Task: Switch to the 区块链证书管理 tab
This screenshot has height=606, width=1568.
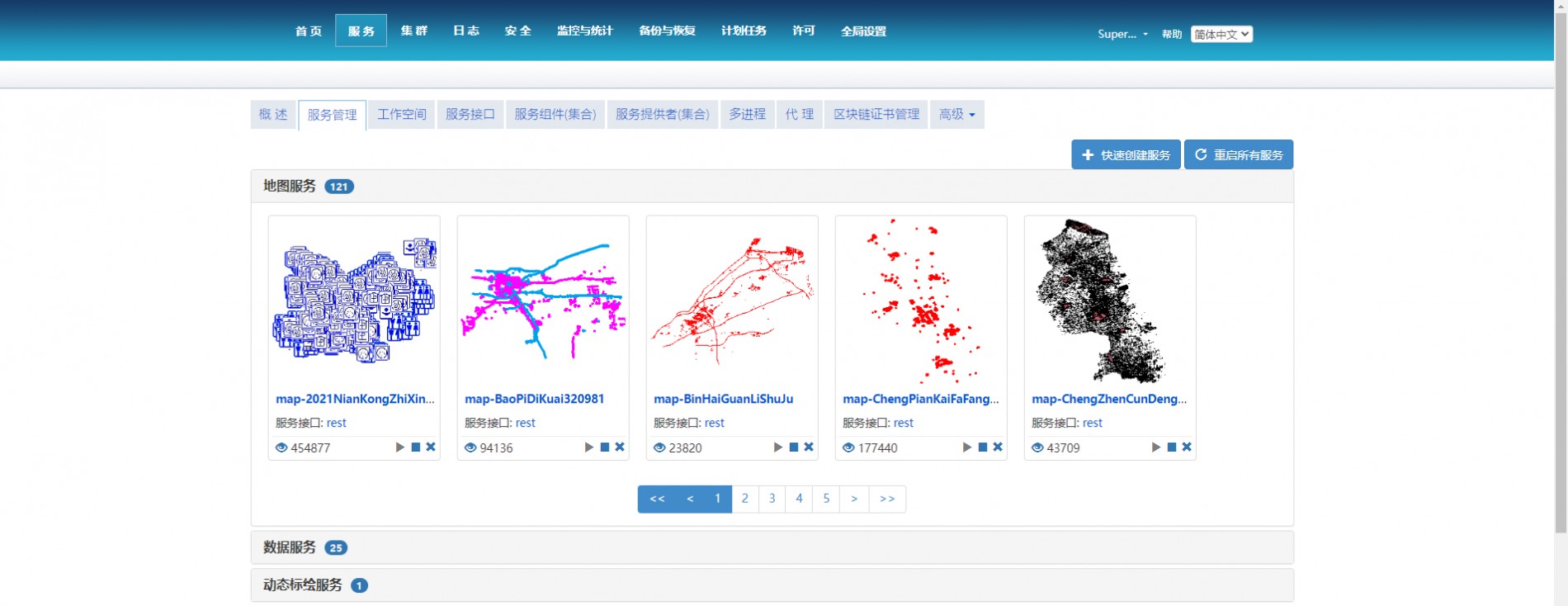Action: [876, 115]
